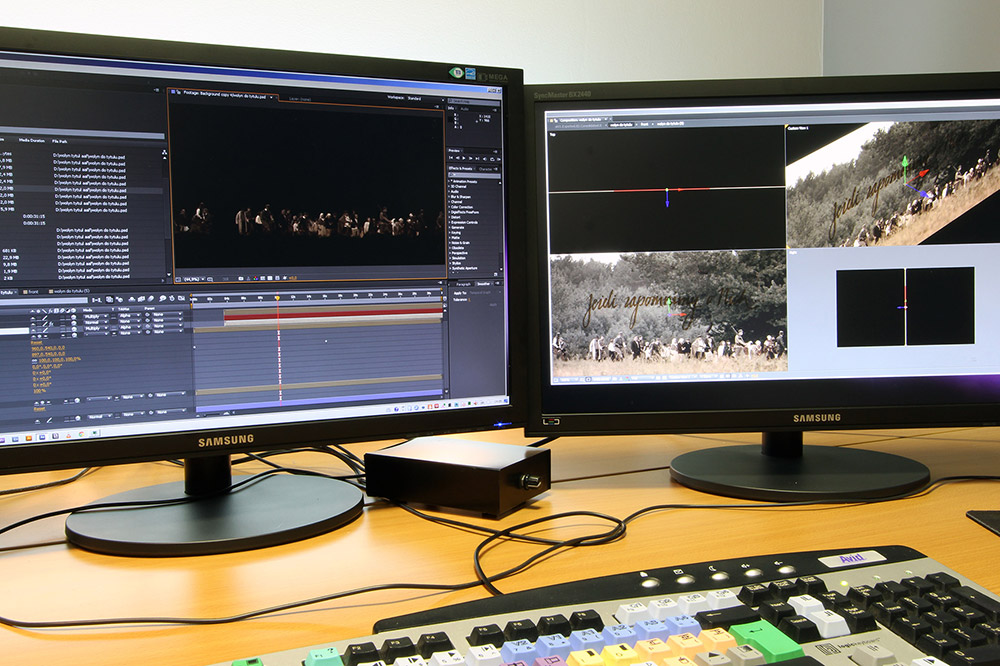Select the 'wolyn do tytulu (5)' timeline tab
1000x666 pixels.
70,291
